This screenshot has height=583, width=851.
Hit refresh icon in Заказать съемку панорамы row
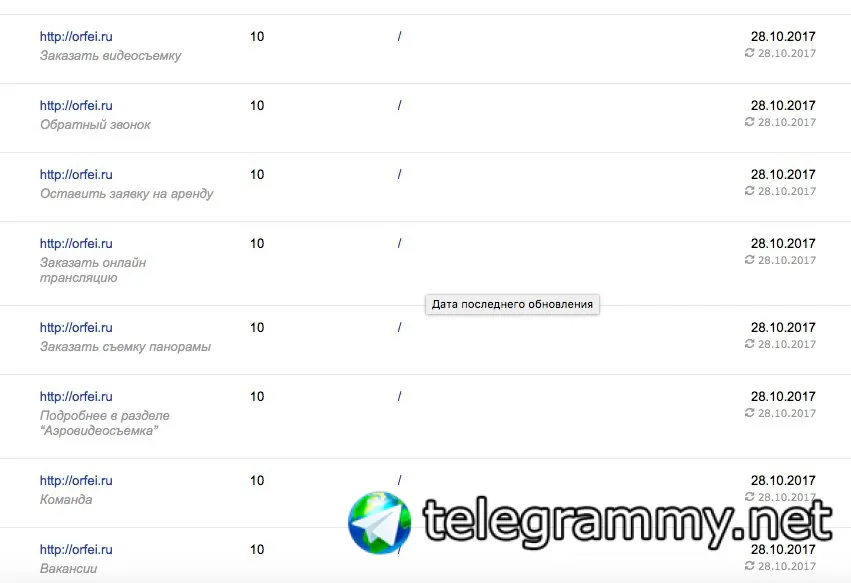click(750, 344)
